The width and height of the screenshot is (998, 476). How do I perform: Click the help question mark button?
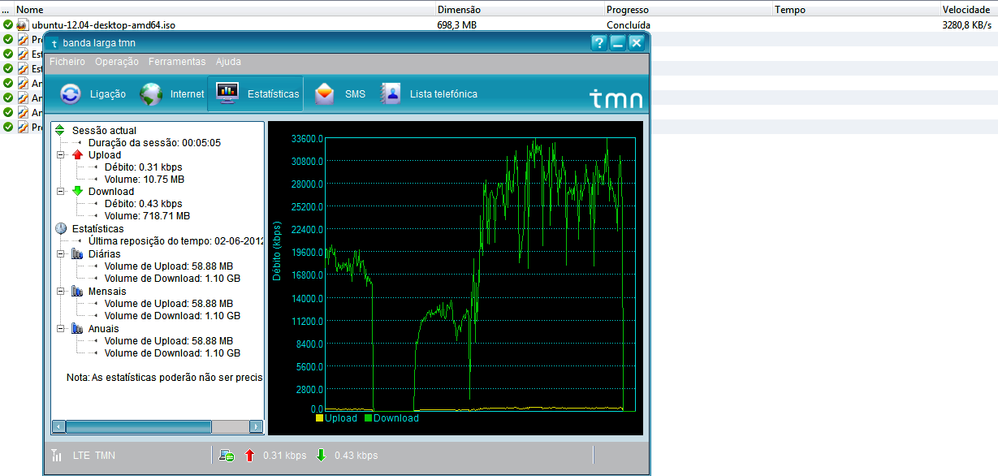point(598,43)
